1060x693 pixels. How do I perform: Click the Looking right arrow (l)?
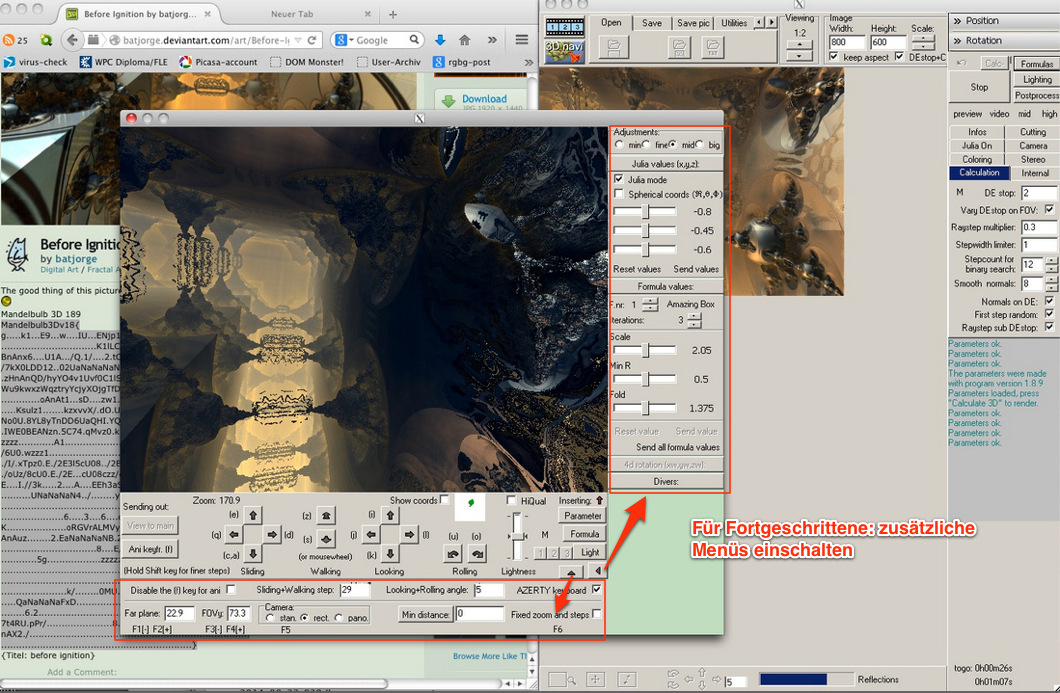(409, 534)
